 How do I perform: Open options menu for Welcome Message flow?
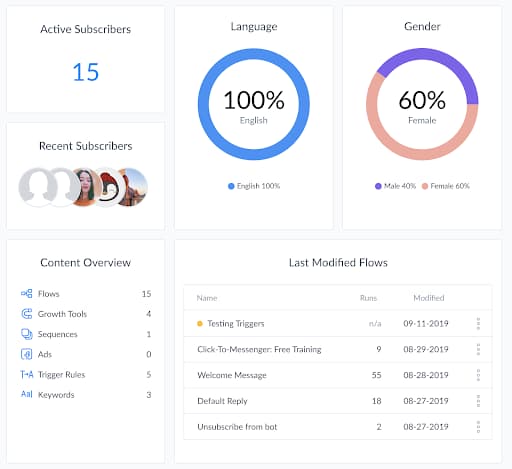[478, 375]
